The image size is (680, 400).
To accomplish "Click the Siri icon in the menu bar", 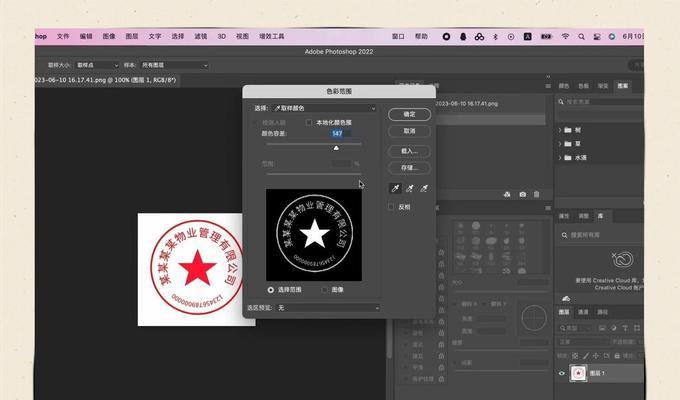I will tap(612, 37).
